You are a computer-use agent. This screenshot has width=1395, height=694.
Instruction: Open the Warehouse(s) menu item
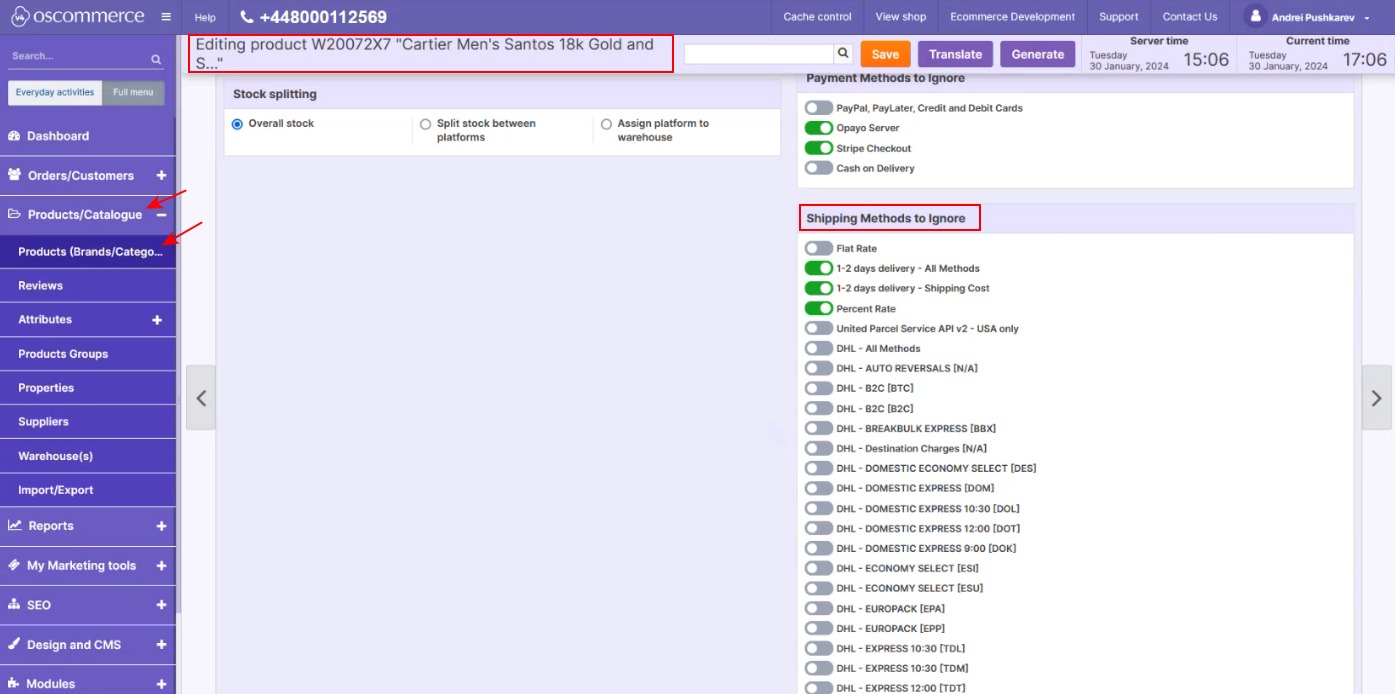tap(88, 456)
